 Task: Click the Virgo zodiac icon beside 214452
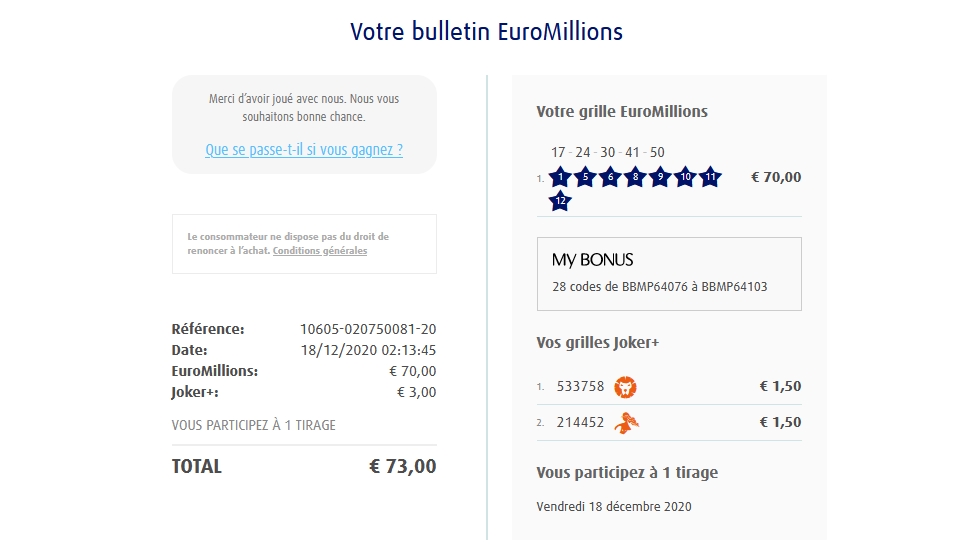627,423
